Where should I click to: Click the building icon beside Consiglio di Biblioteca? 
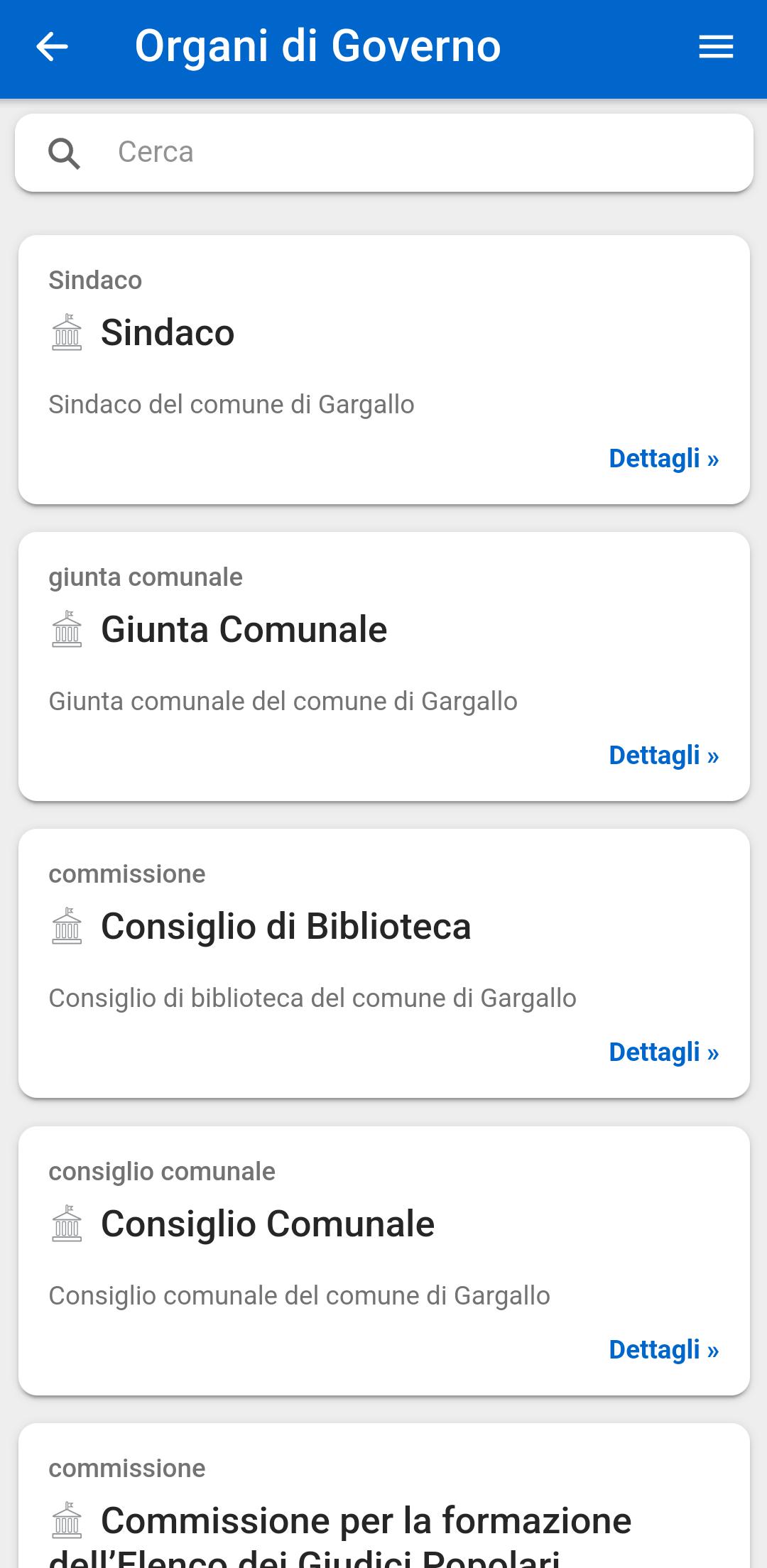point(67,926)
